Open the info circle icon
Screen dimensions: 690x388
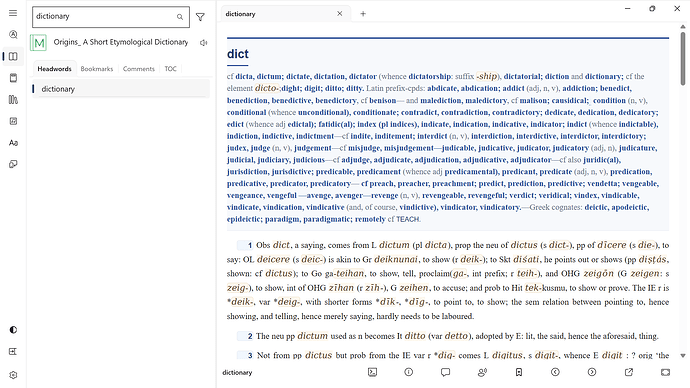(x=409, y=372)
